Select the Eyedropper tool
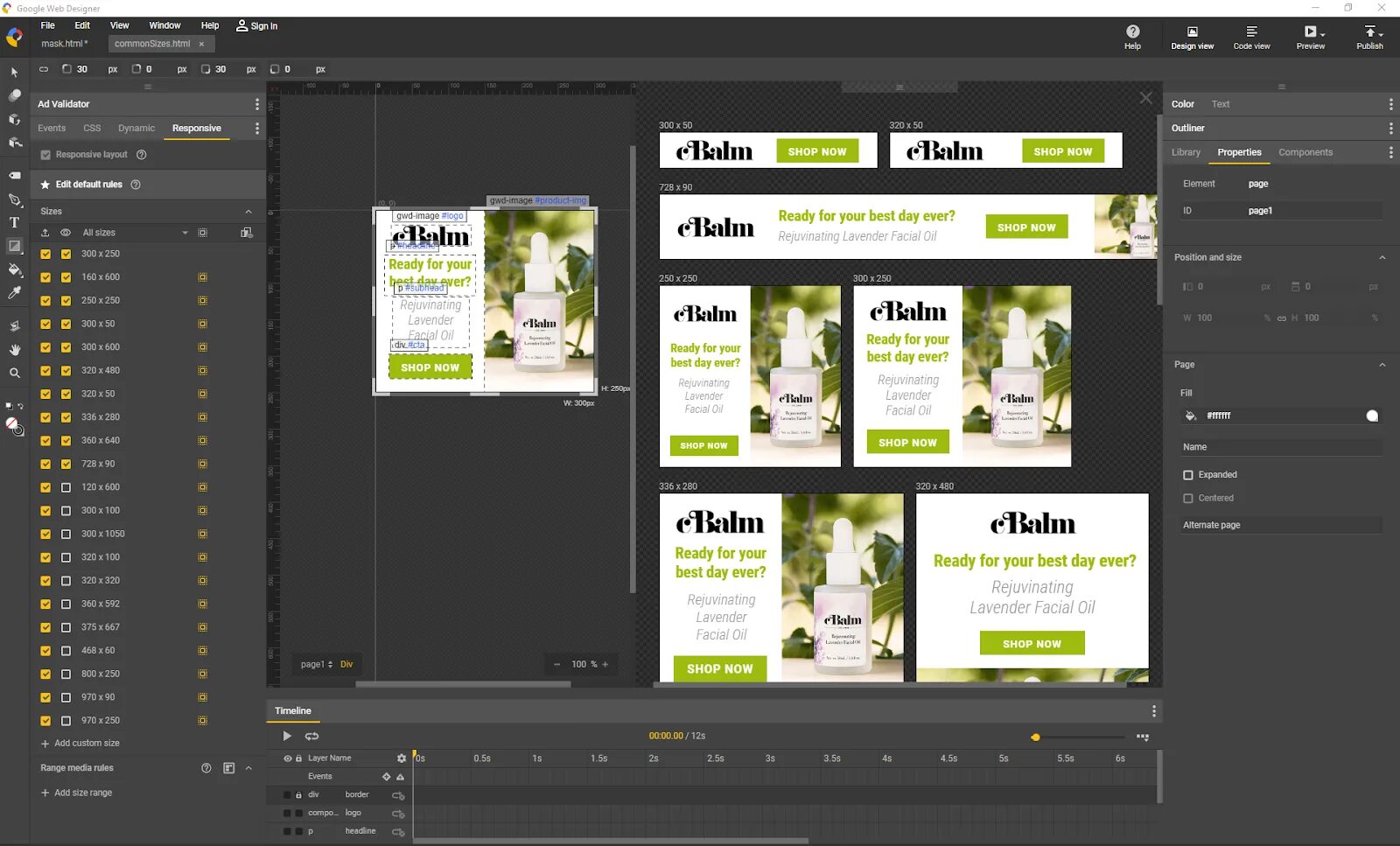 [14, 293]
